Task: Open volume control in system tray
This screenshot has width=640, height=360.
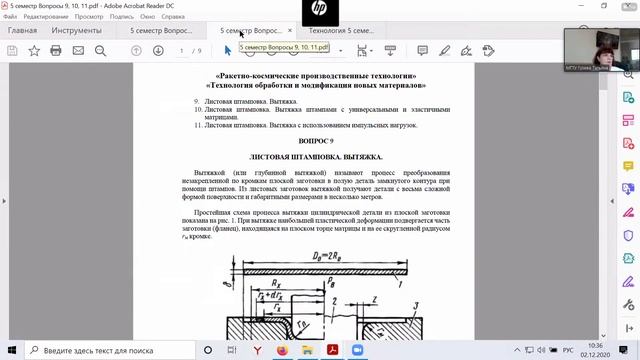Action: pos(541,350)
